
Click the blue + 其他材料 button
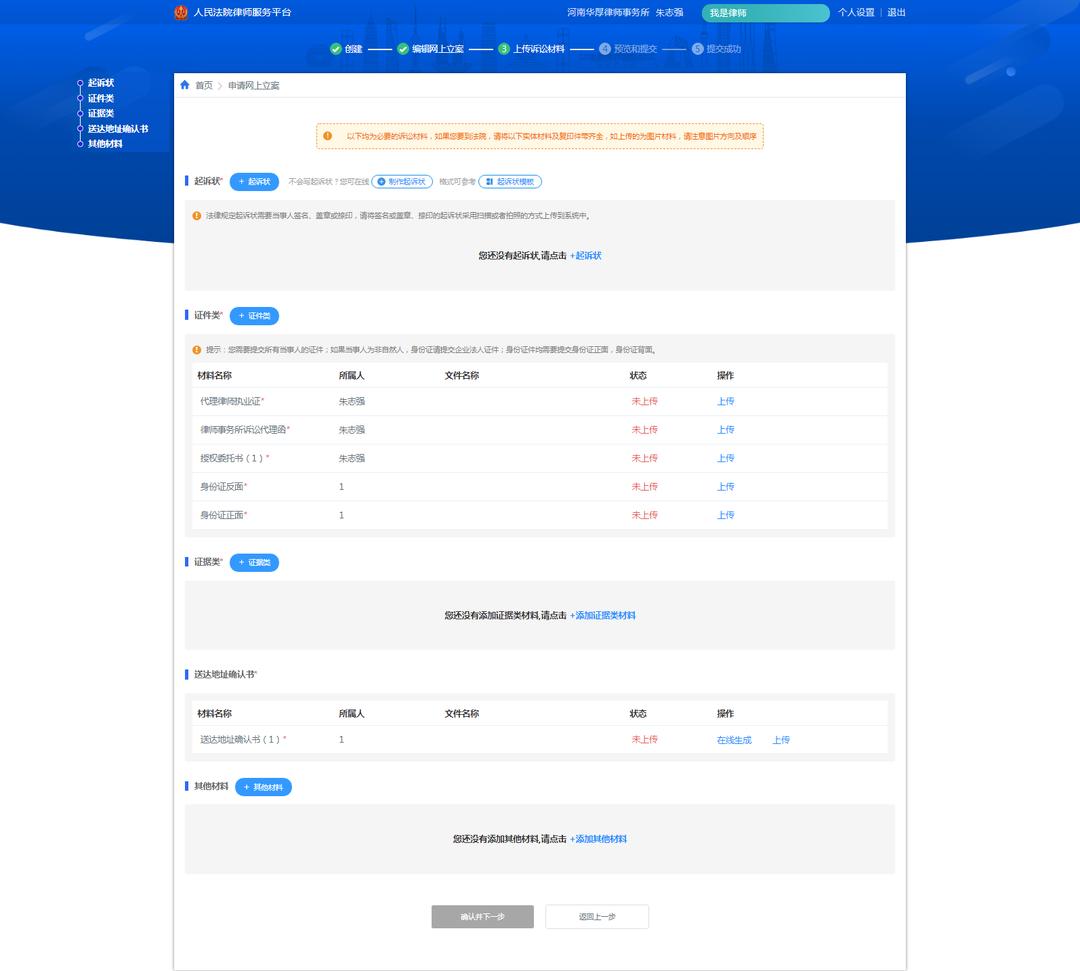tap(263, 787)
